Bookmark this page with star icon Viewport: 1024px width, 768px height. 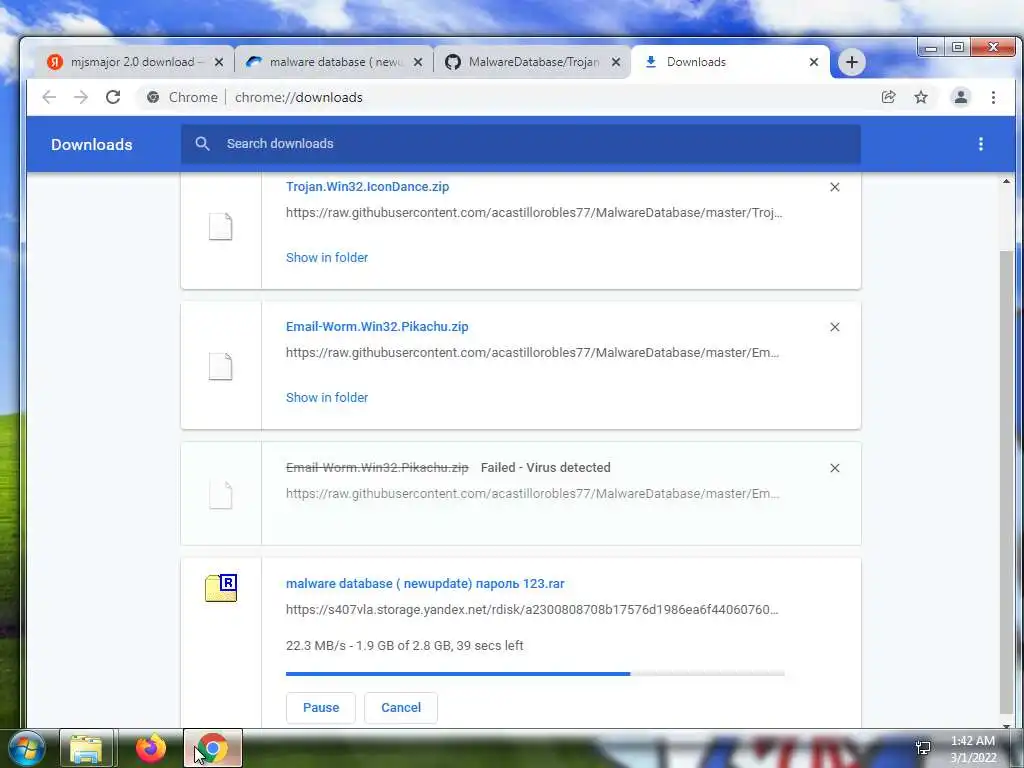click(921, 97)
